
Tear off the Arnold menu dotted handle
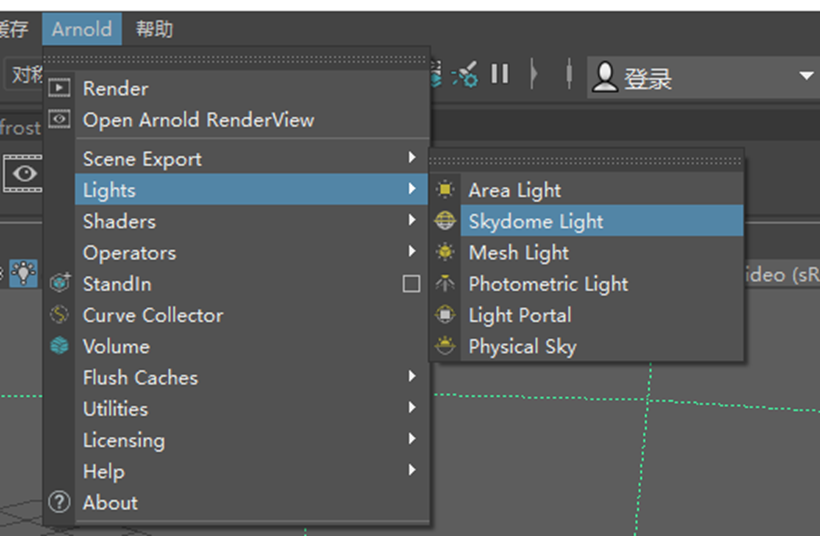pyautogui.click(x=235, y=59)
